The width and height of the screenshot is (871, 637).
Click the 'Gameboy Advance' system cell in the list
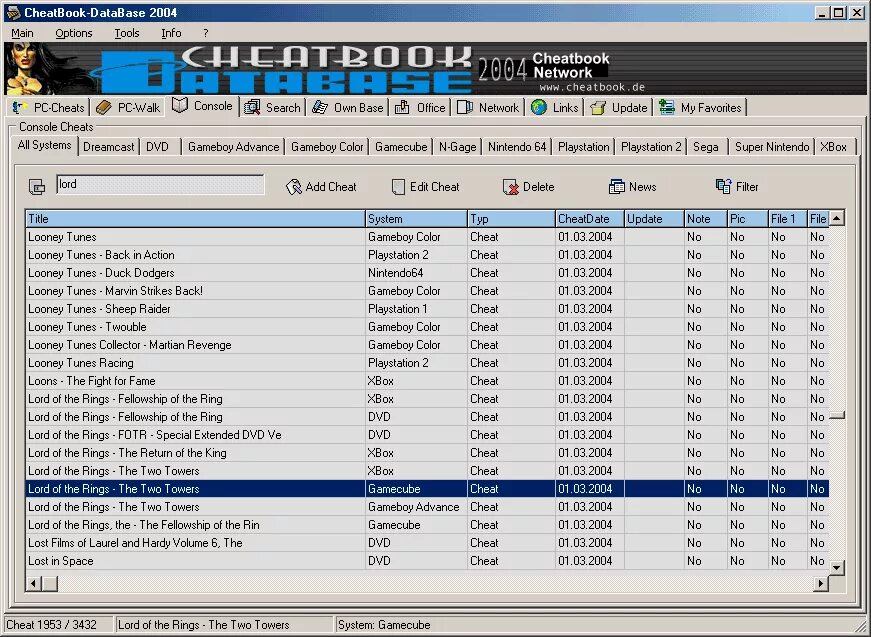[414, 507]
